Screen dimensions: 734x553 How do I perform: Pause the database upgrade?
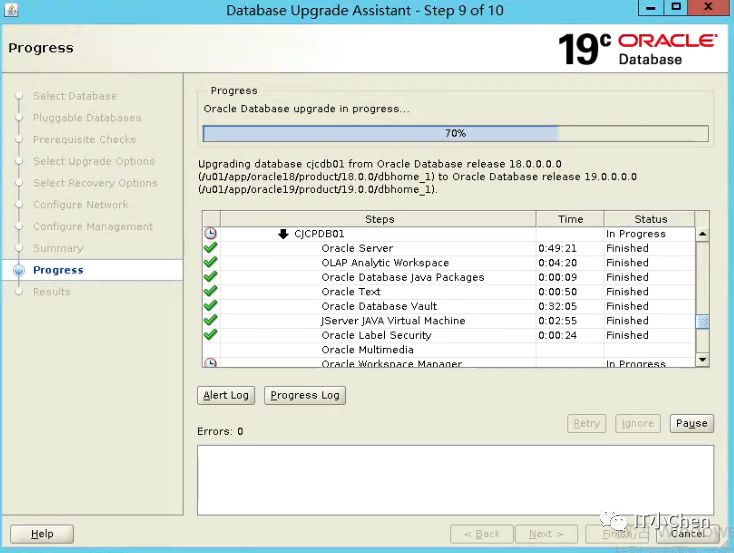pos(691,423)
